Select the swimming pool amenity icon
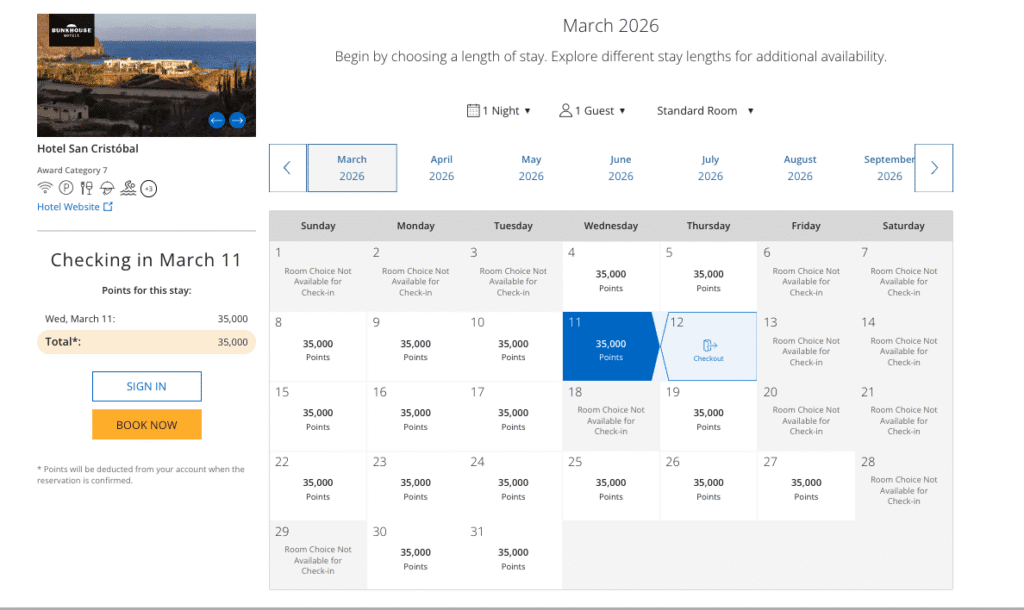This screenshot has height=610, width=1024. click(129, 188)
